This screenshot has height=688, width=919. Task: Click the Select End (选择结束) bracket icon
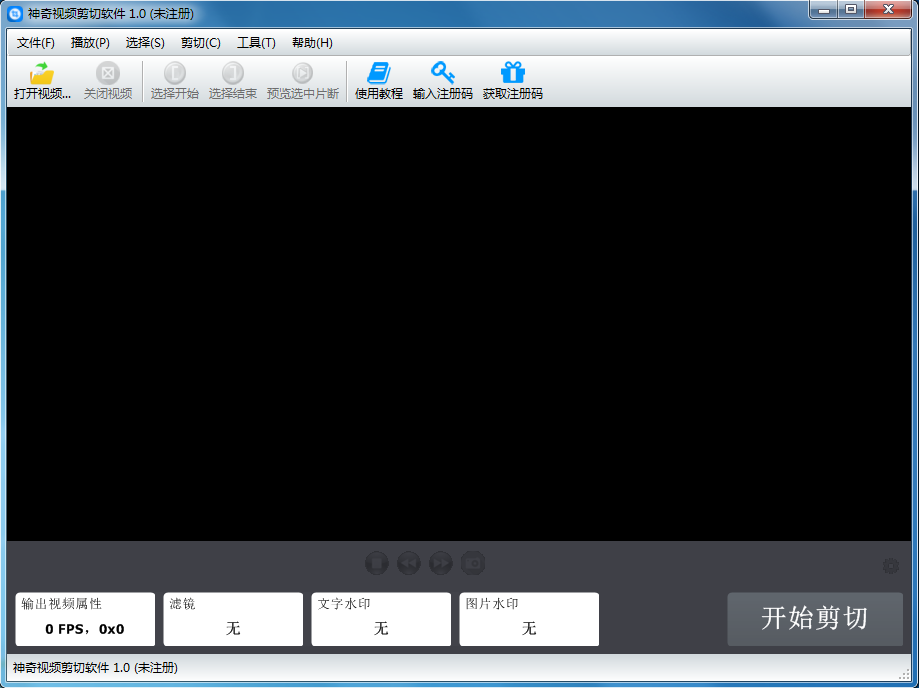(x=233, y=73)
